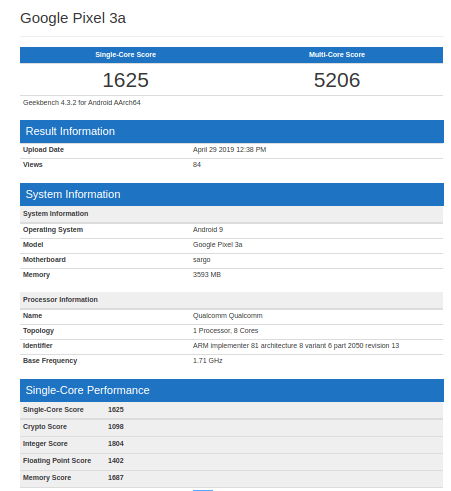Select the Multi-Core Score header in top banner
The image size is (451, 491).
pyautogui.click(x=337, y=55)
